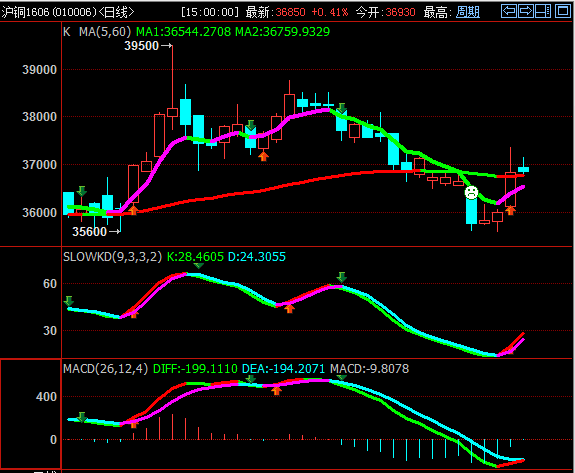Click the green down arrow at MACD panel start

point(82,417)
